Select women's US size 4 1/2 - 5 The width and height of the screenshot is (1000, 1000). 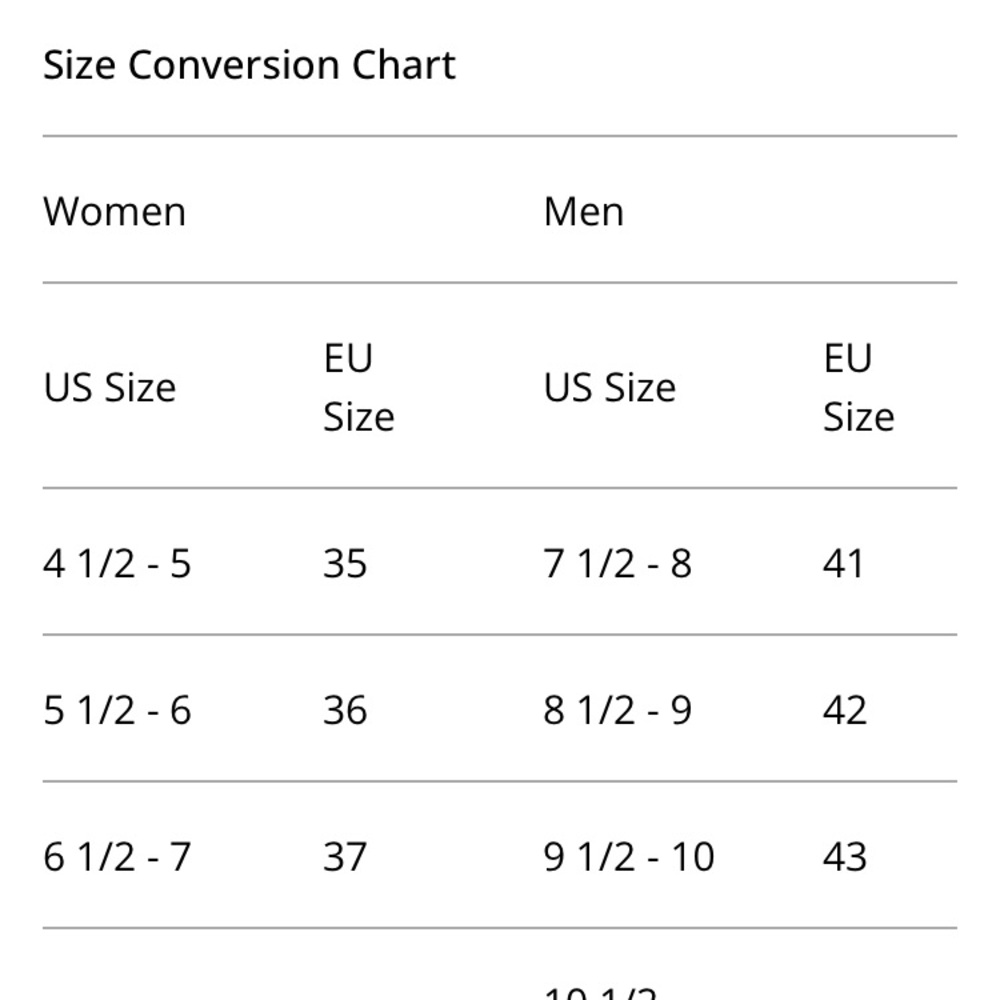(x=117, y=564)
